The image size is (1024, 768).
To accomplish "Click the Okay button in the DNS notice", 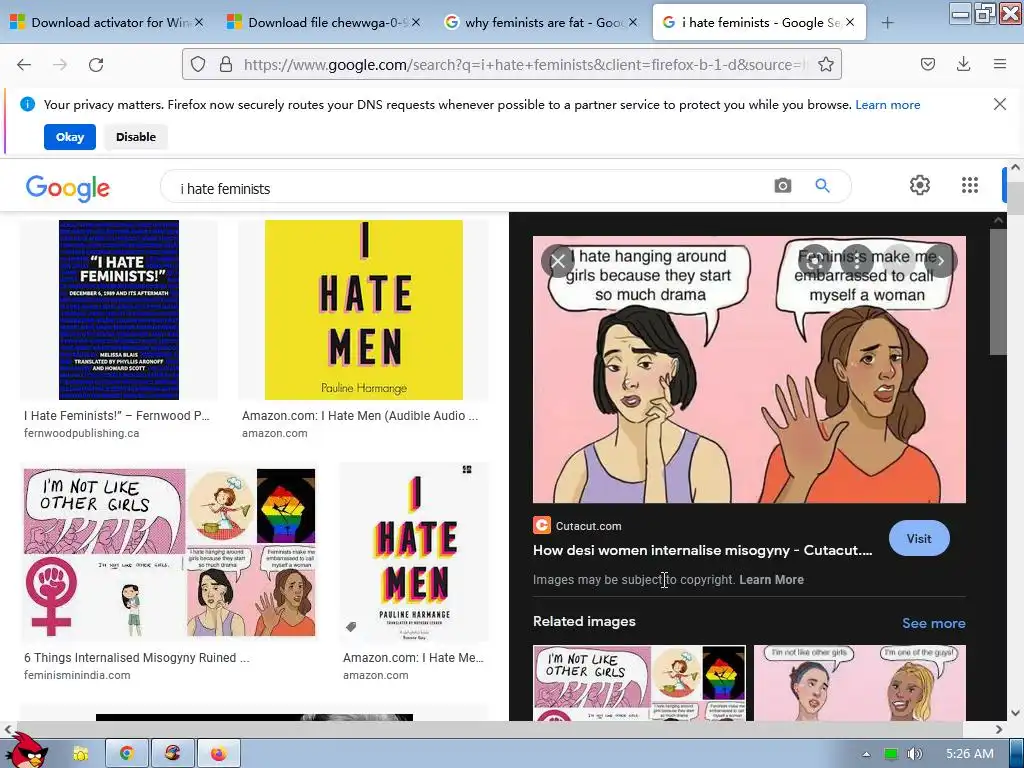I will (70, 137).
